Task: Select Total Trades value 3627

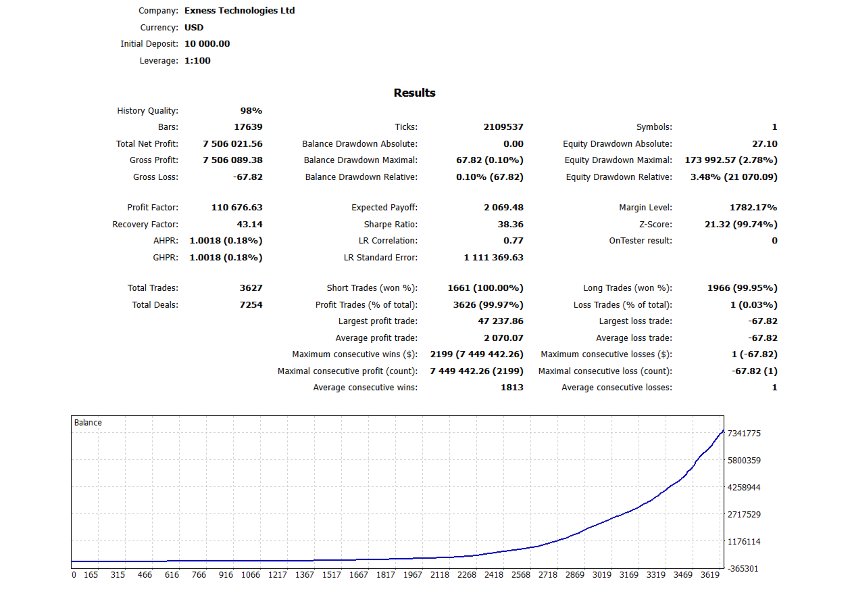Action: 251,288
